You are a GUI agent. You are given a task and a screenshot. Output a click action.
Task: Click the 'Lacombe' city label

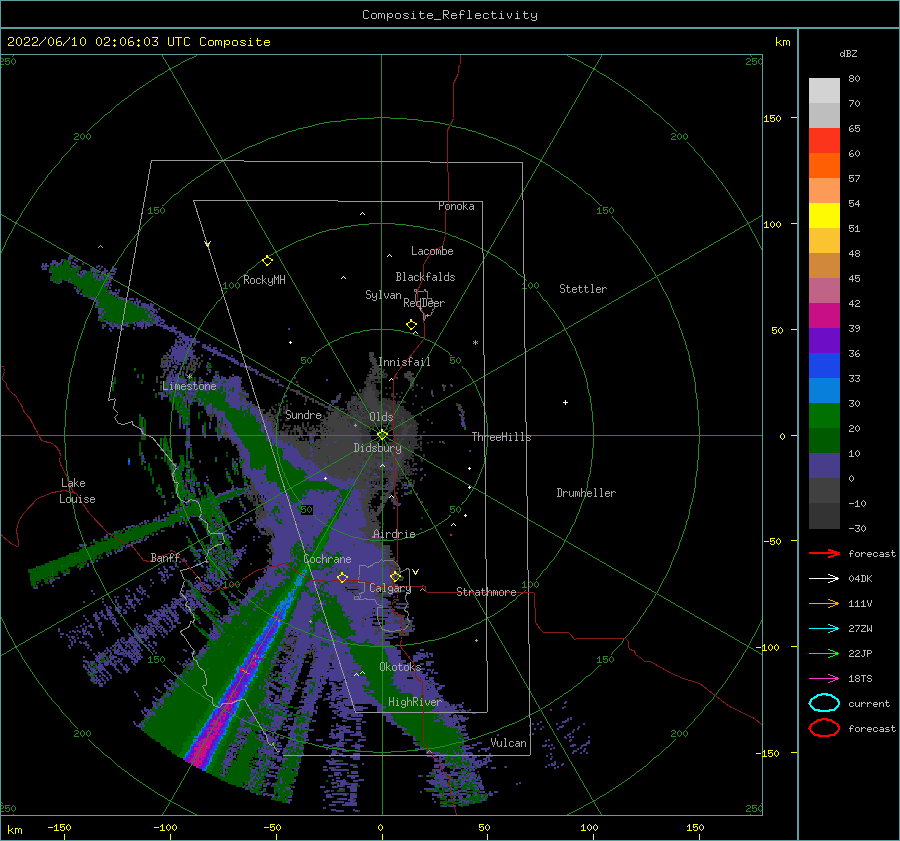coord(432,251)
